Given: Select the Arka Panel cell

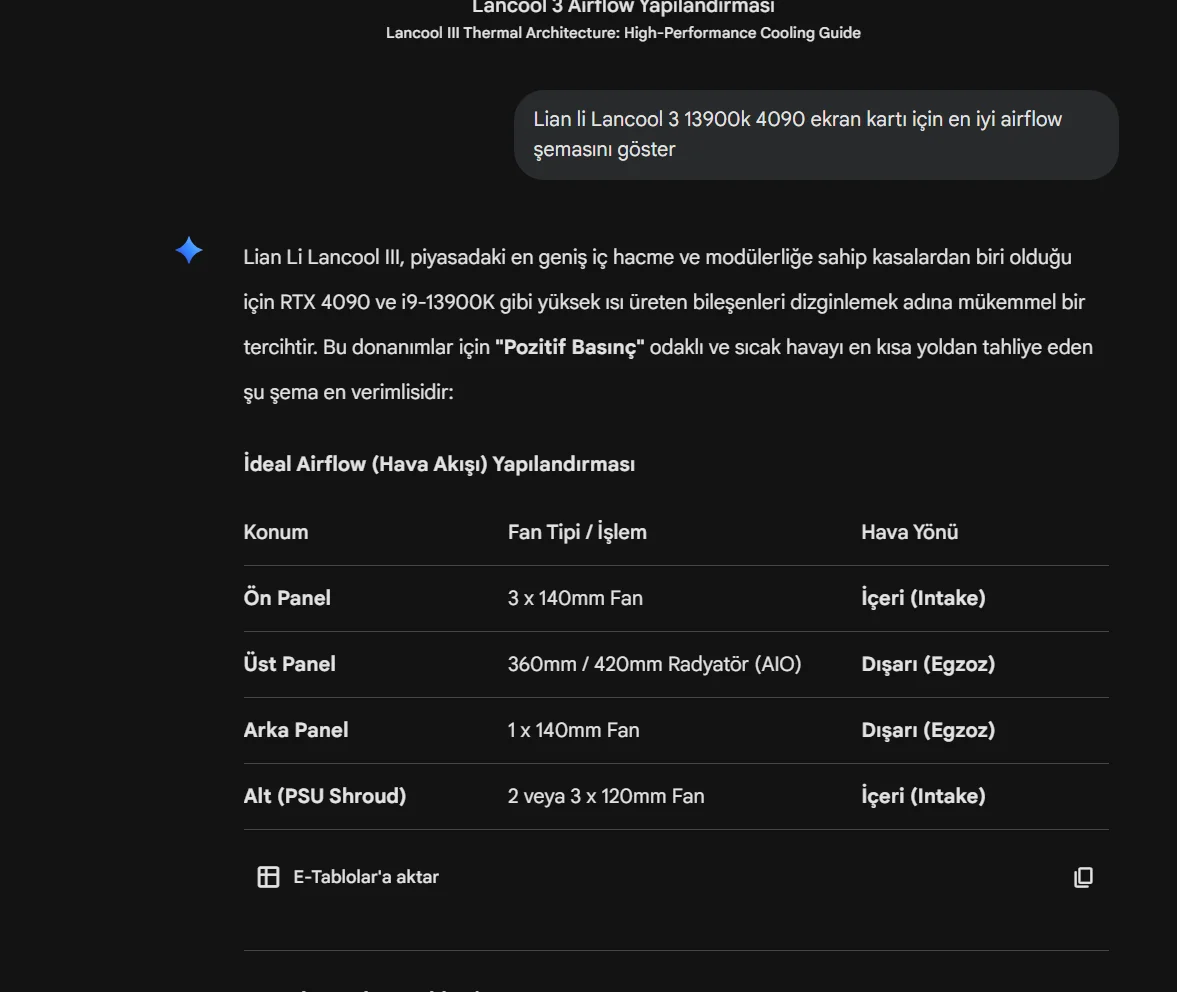Looking at the screenshot, I should [x=296, y=730].
